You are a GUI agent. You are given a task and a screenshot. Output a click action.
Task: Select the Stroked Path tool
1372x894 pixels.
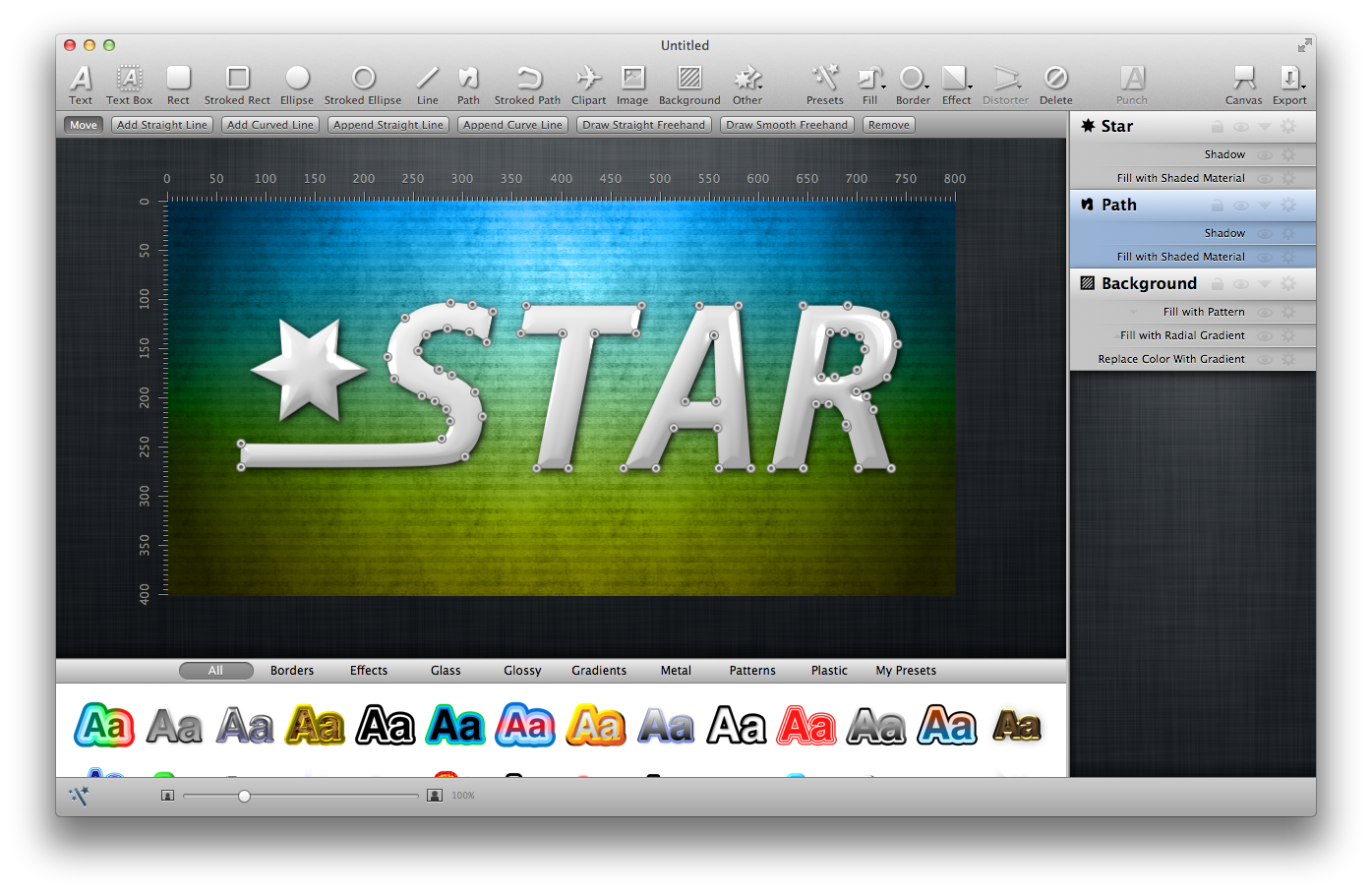click(x=528, y=79)
